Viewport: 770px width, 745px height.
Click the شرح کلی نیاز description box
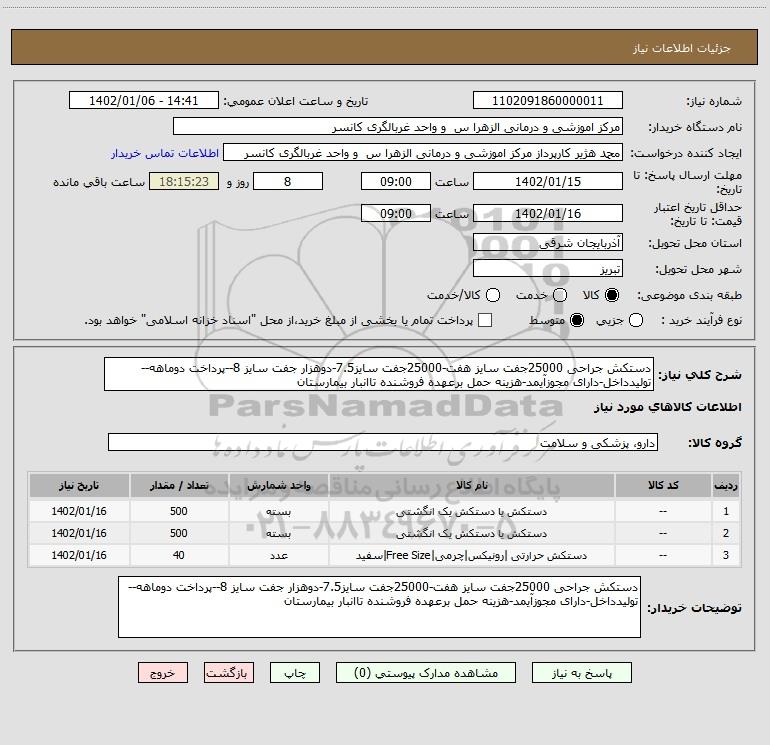coord(379,374)
